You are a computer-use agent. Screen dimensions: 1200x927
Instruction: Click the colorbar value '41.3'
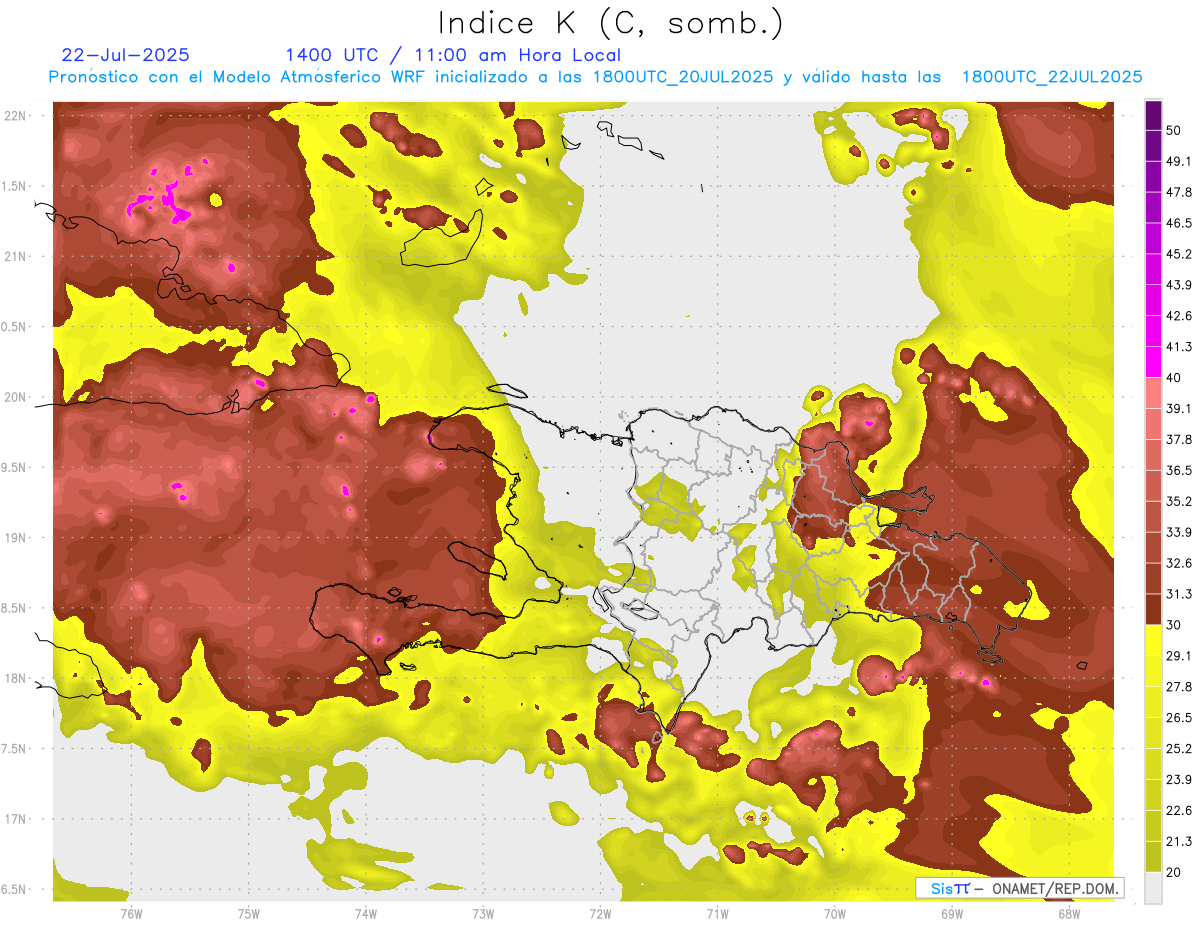pyautogui.click(x=1179, y=347)
